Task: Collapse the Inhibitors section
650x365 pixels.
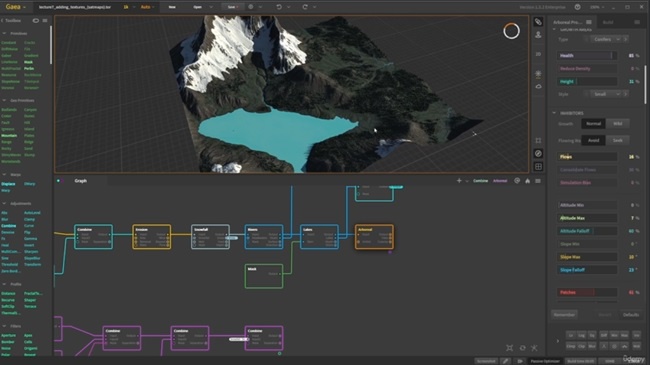Action: 554,113
